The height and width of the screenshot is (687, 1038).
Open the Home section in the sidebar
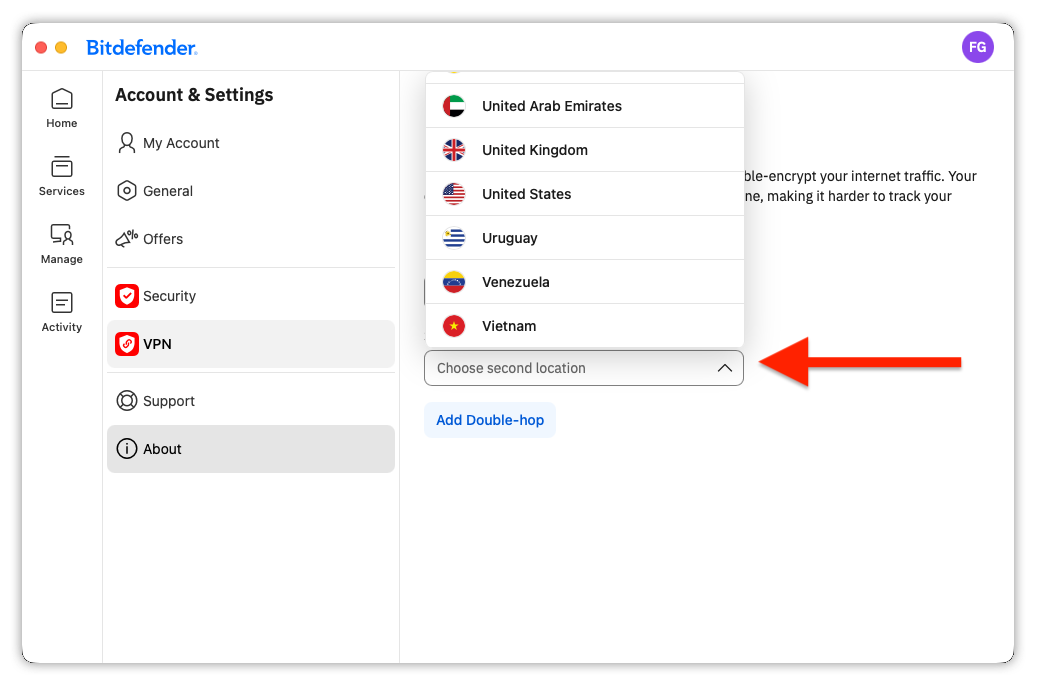[x=62, y=109]
